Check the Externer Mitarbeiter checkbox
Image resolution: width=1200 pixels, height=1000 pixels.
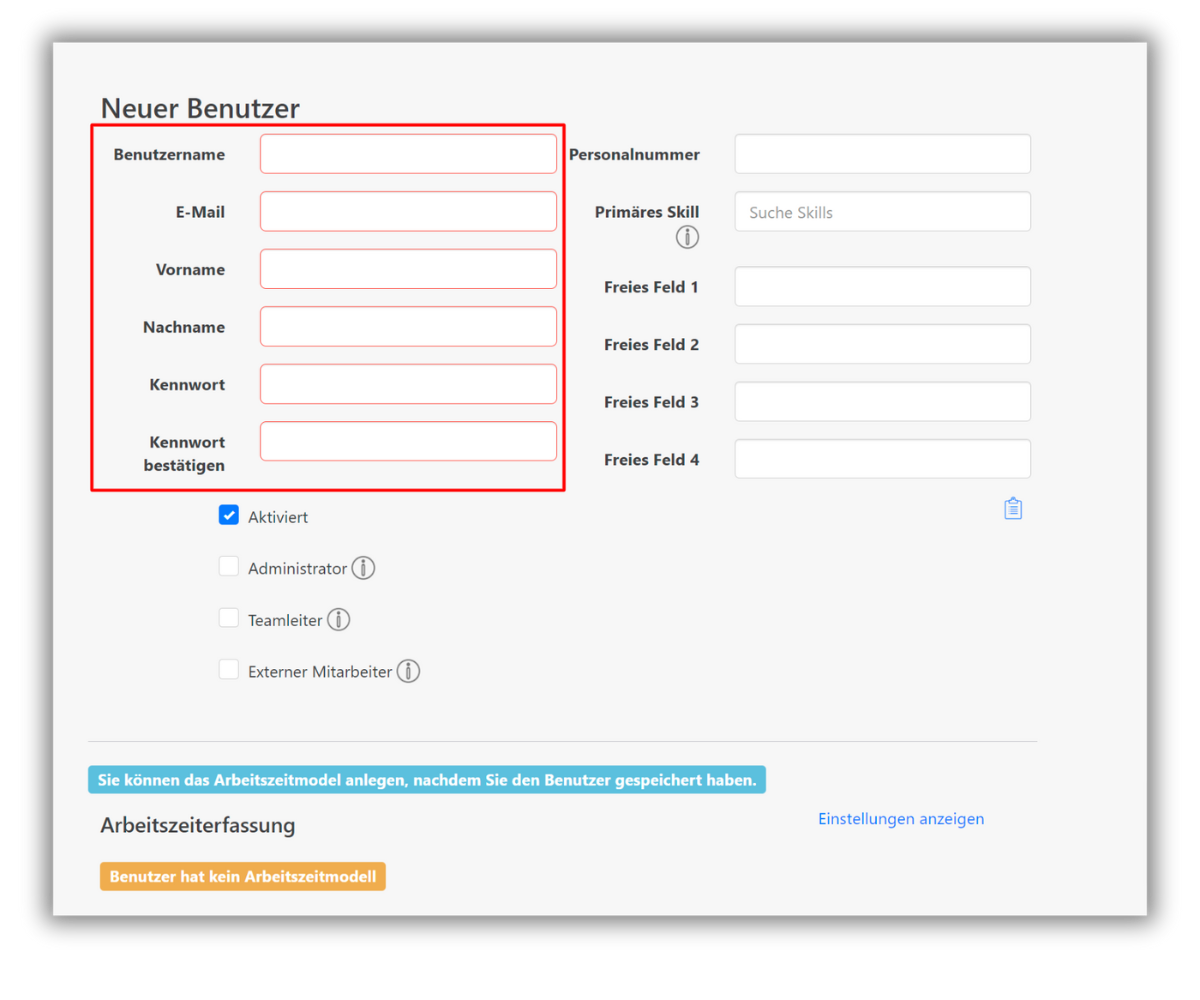tap(229, 670)
